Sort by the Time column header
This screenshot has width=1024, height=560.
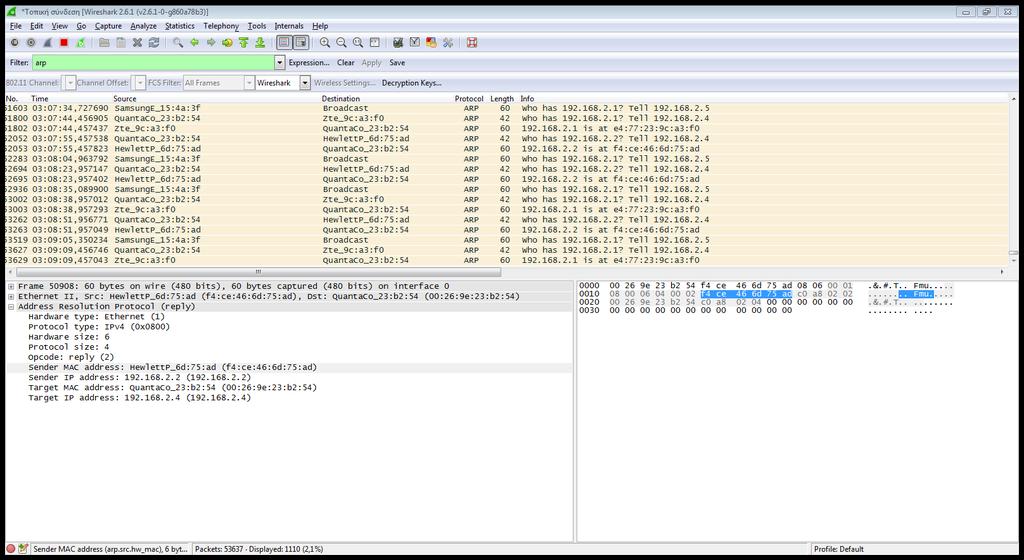pyautogui.click(x=40, y=99)
